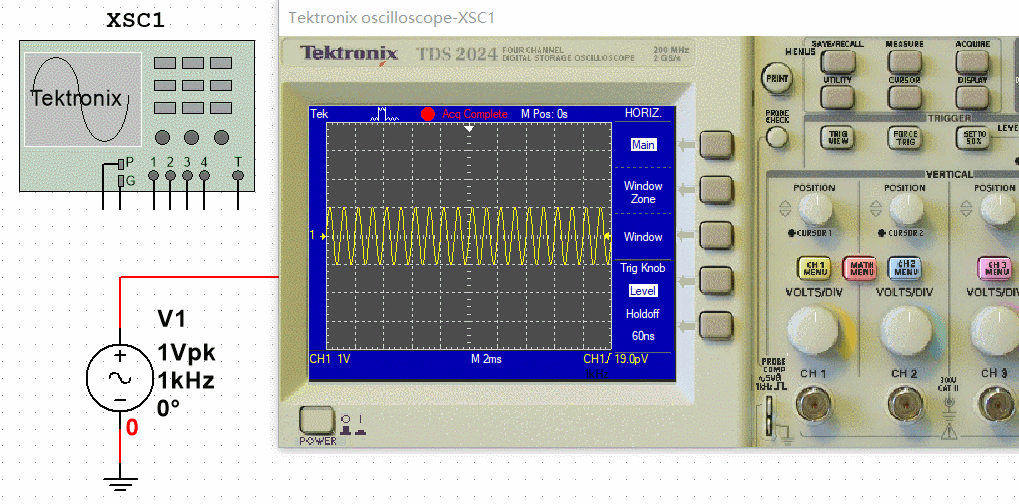Click the yellow CH1 MENU button
The height and width of the screenshot is (504, 1019).
(x=814, y=268)
